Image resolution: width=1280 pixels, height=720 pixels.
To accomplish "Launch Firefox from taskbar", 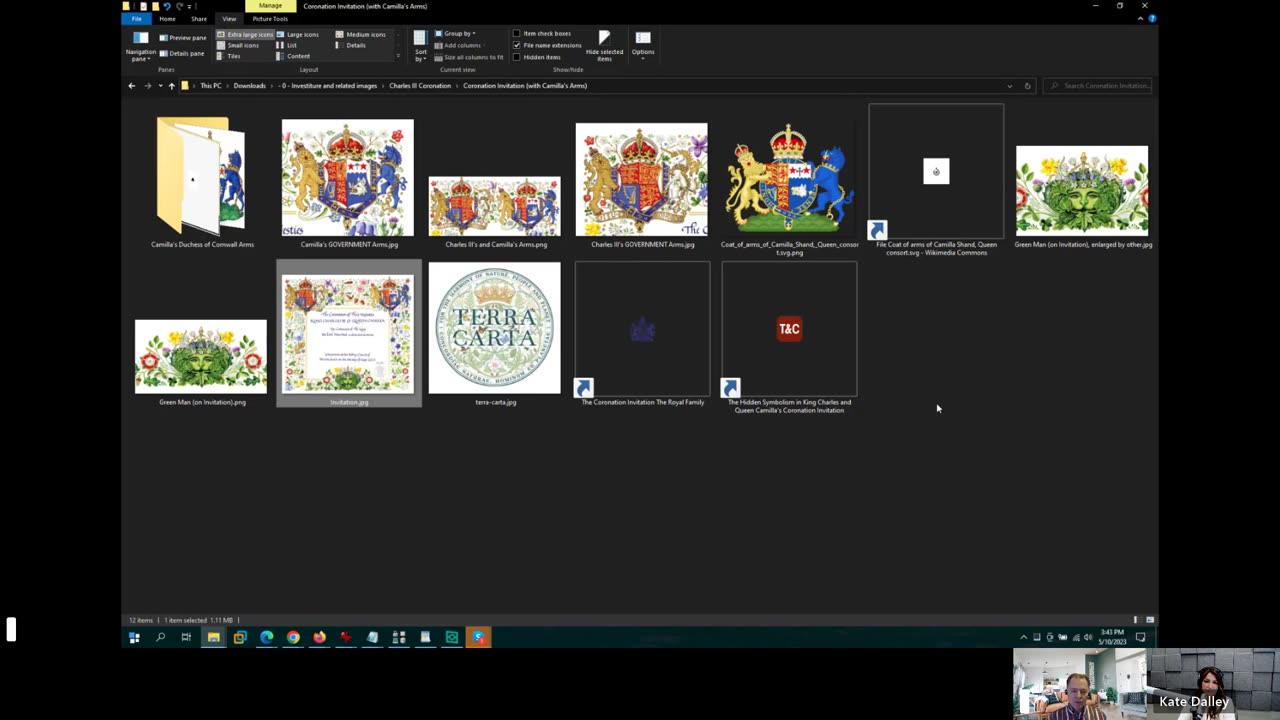I will click(x=319, y=637).
